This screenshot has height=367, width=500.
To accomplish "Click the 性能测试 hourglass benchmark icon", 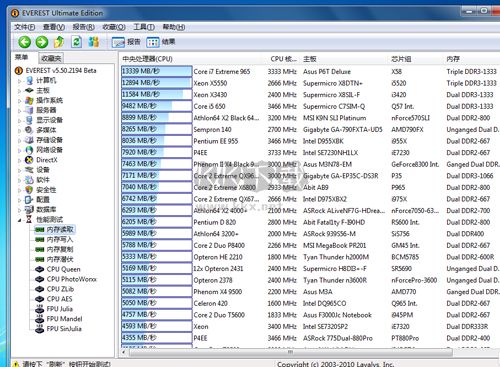I will pyautogui.click(x=29, y=219).
